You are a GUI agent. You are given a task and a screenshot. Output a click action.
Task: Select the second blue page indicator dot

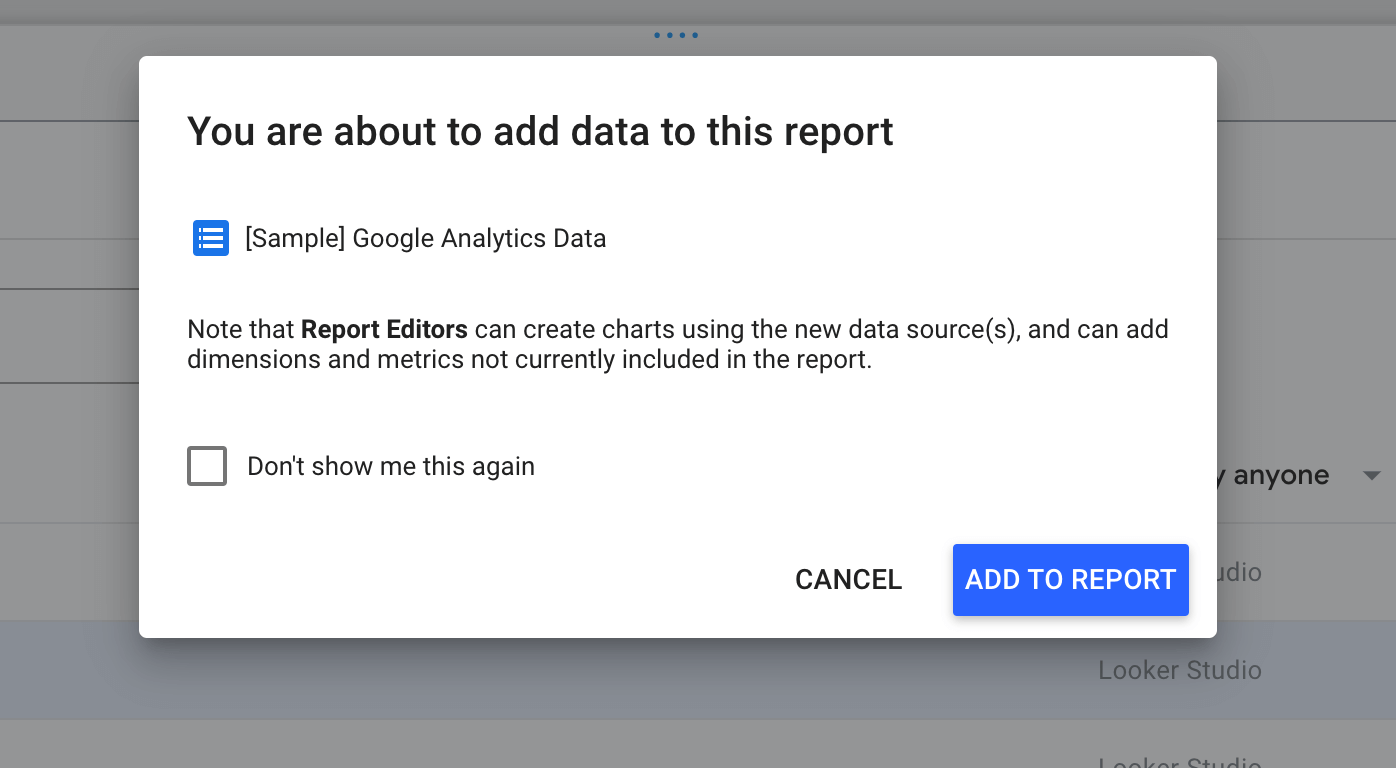click(670, 35)
